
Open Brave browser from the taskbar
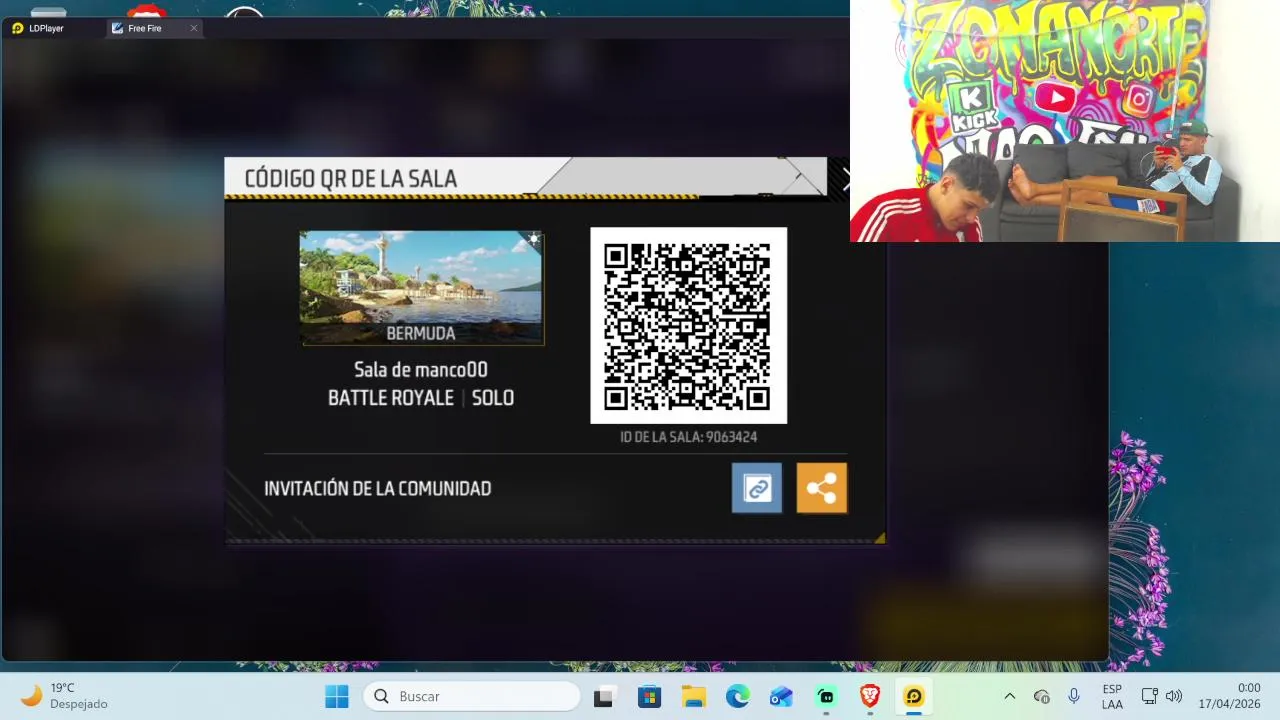(x=870, y=696)
